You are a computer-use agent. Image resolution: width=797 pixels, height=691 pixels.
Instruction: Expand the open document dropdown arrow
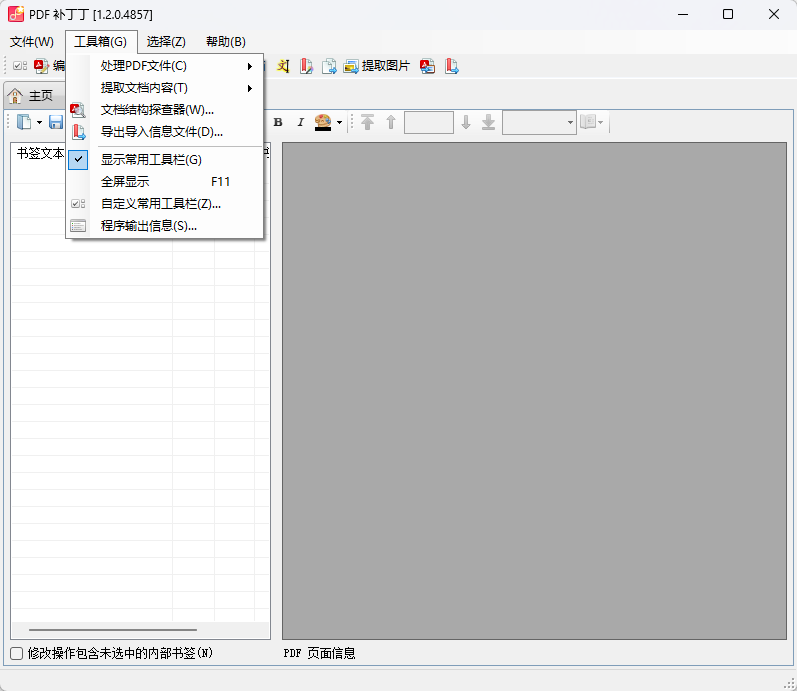(x=39, y=122)
